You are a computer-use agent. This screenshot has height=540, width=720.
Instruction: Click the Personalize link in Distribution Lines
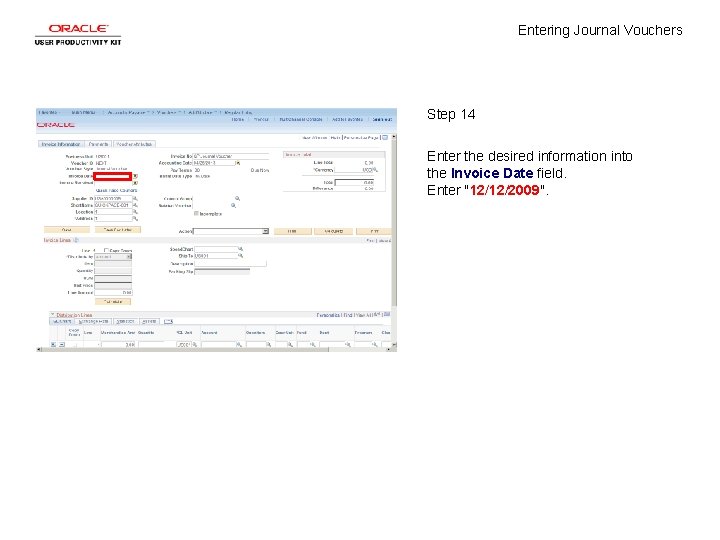point(328,315)
